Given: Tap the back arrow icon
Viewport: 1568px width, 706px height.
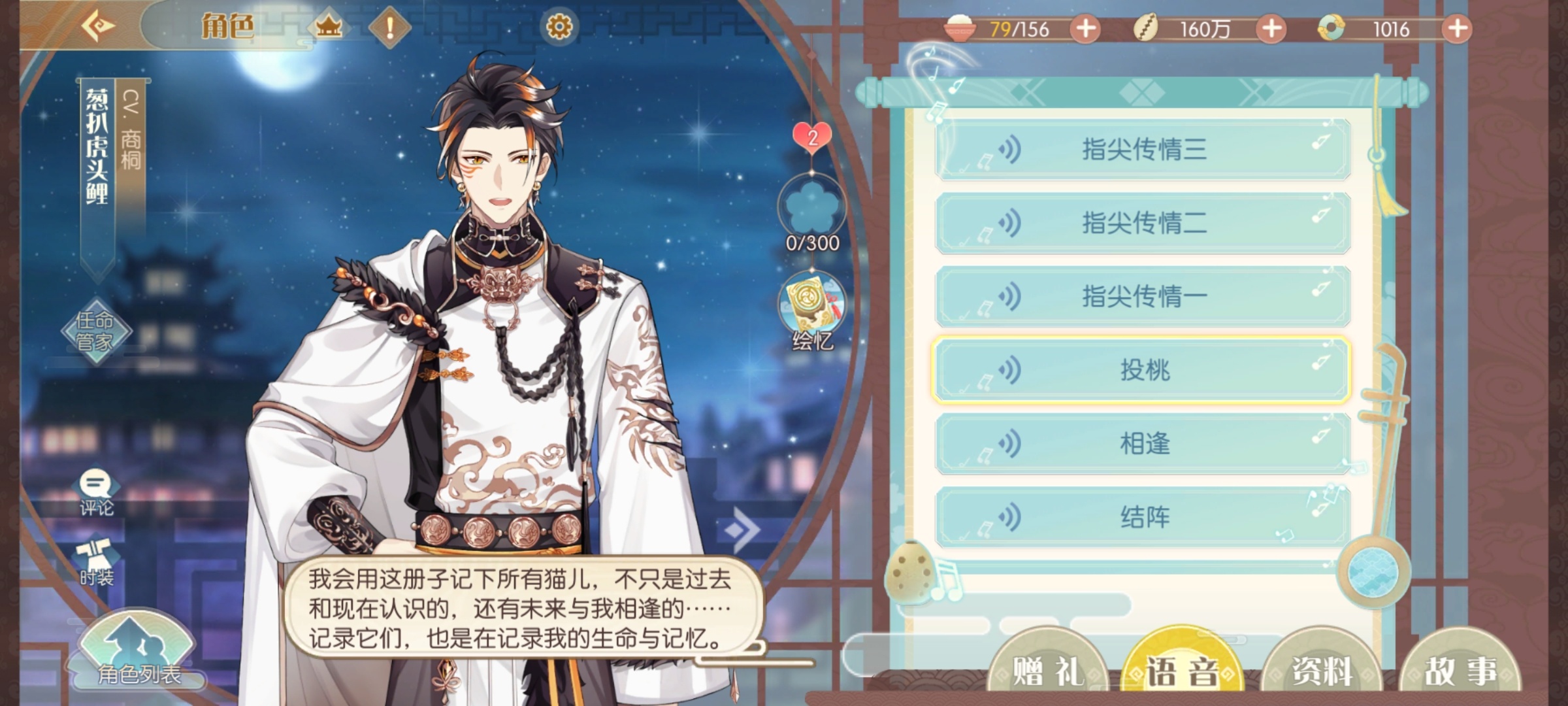Looking at the screenshot, I should click(99, 26).
